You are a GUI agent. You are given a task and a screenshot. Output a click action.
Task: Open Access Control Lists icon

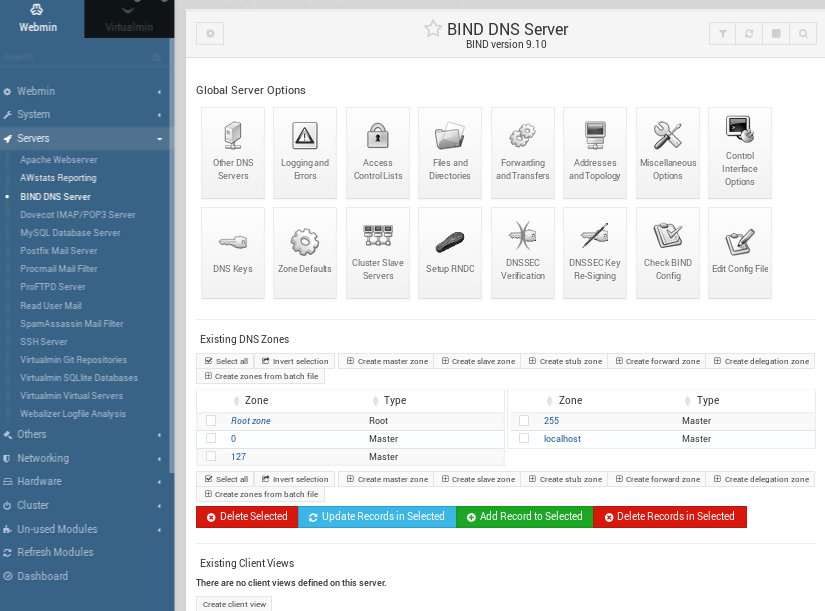(377, 146)
